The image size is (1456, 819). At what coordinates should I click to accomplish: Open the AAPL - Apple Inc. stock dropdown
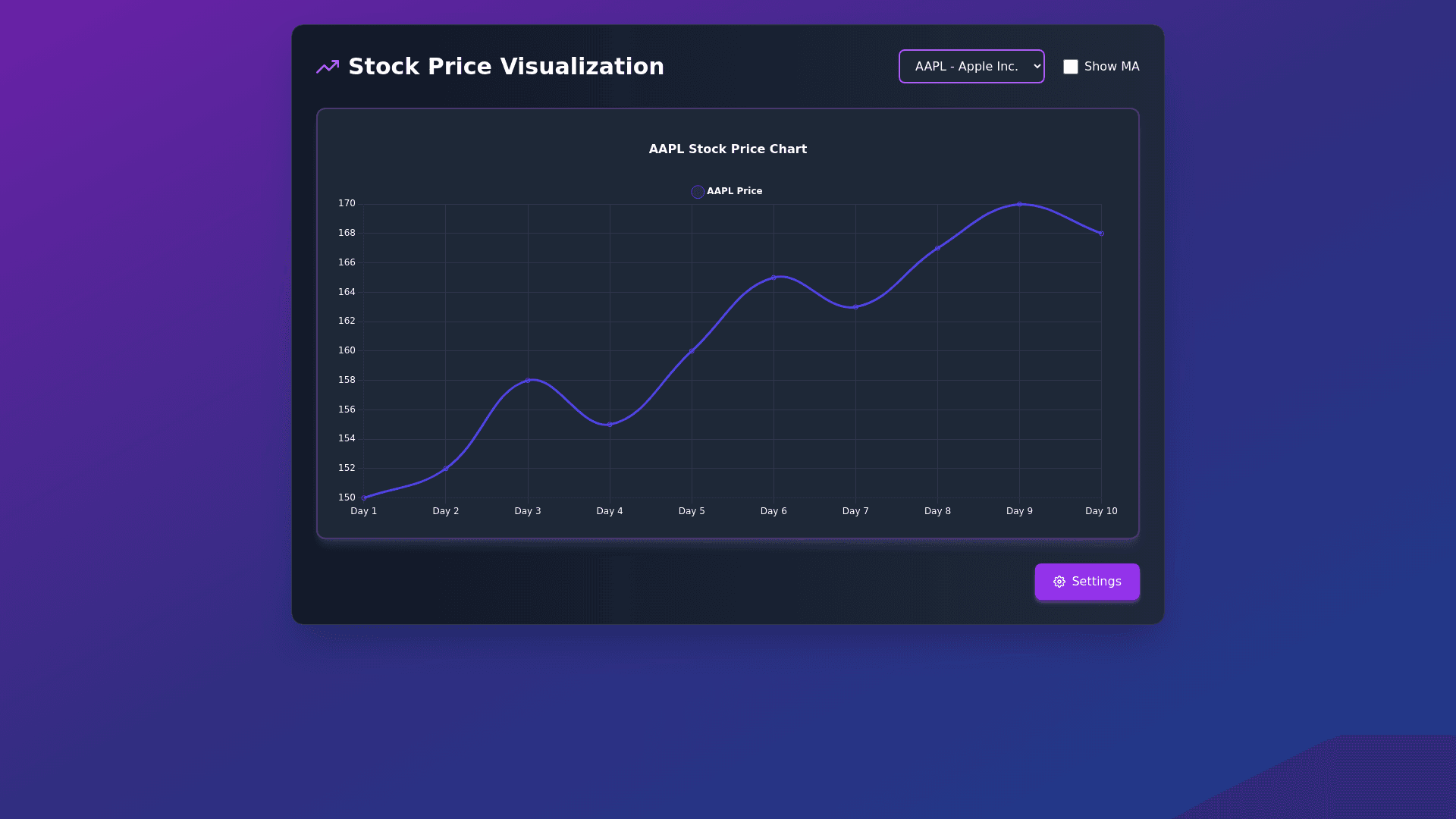point(971,67)
